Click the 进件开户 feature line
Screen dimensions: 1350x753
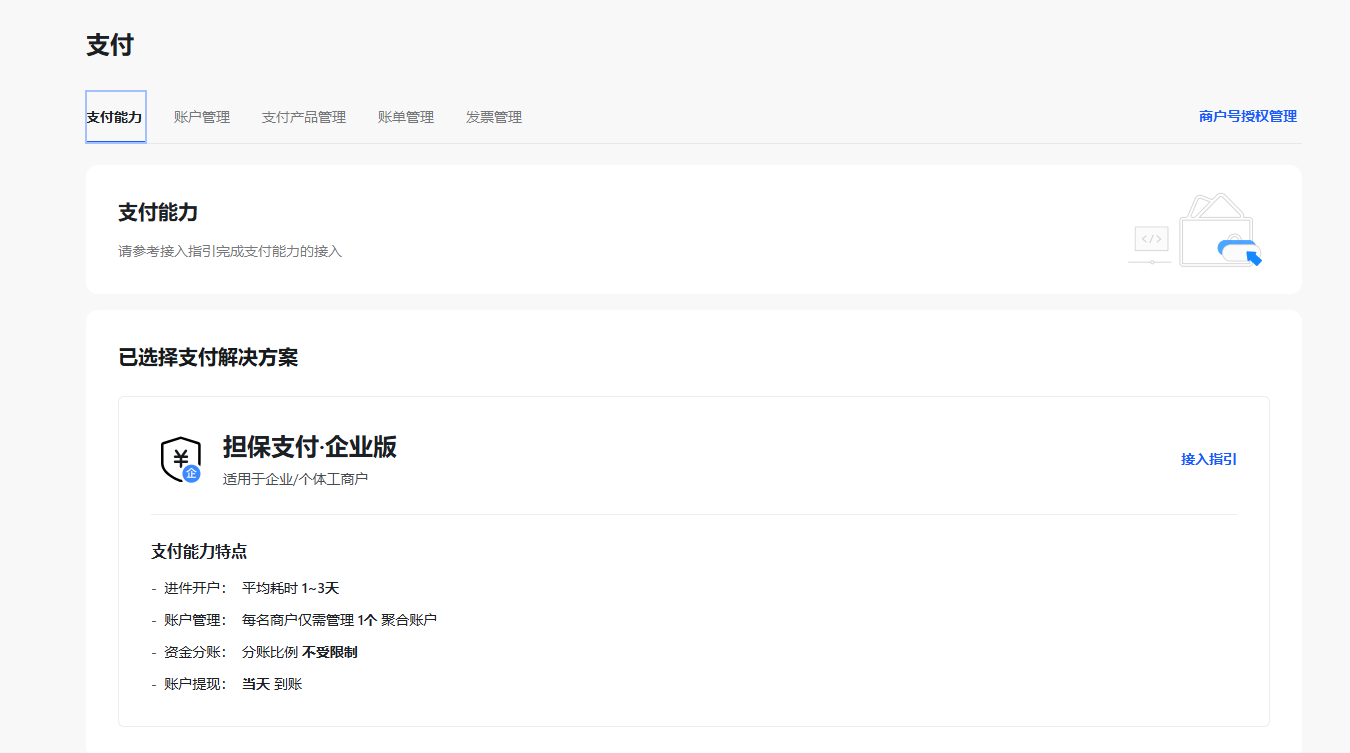250,588
